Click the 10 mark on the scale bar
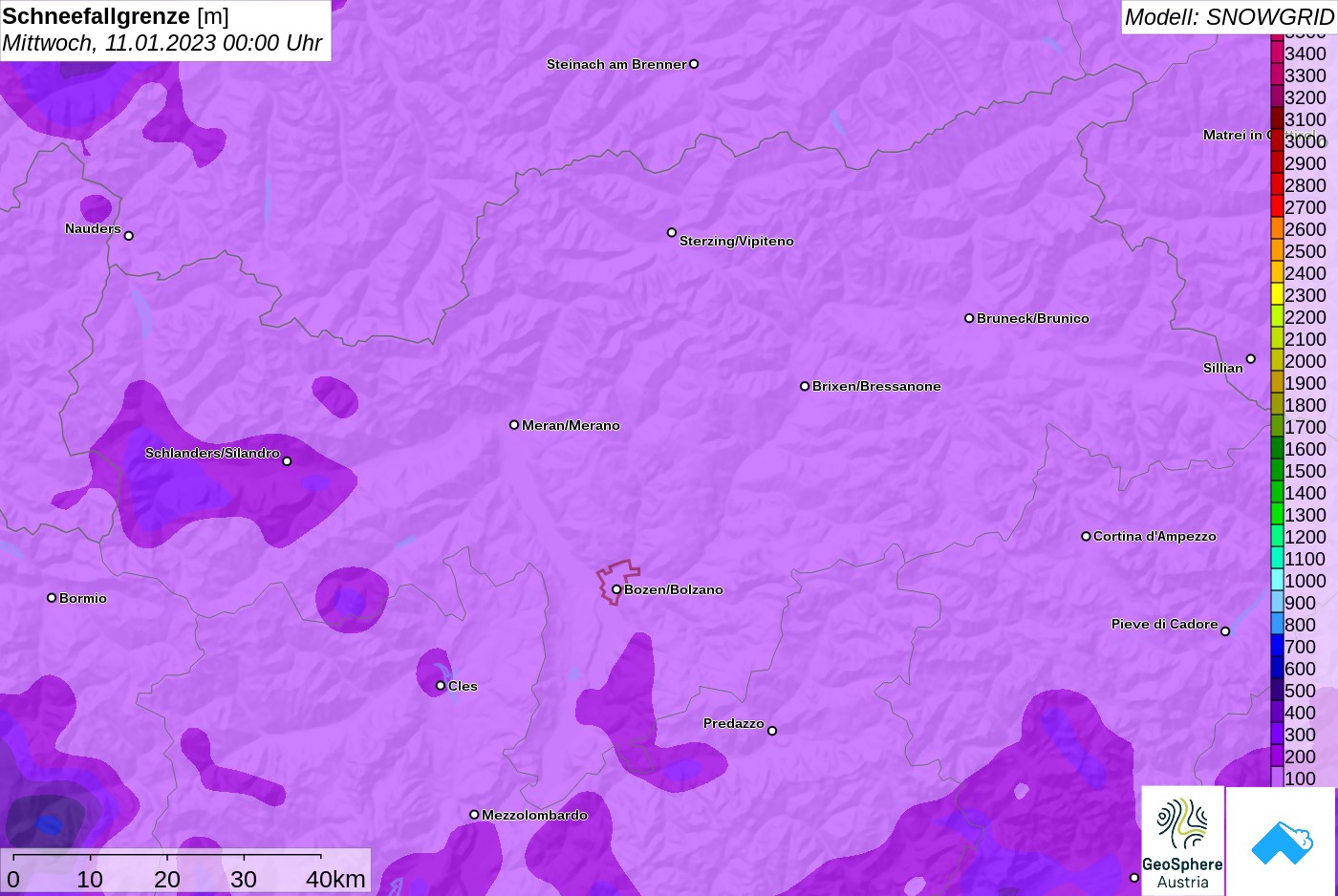 tap(90, 879)
